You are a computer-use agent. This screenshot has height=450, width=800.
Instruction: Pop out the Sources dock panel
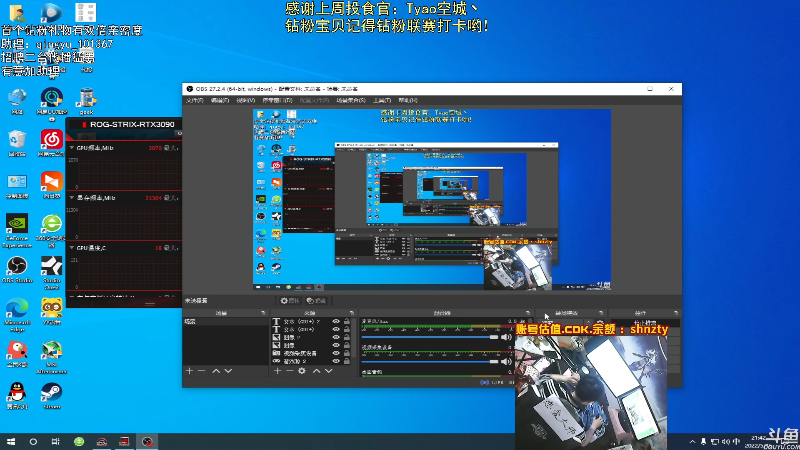[x=352, y=313]
